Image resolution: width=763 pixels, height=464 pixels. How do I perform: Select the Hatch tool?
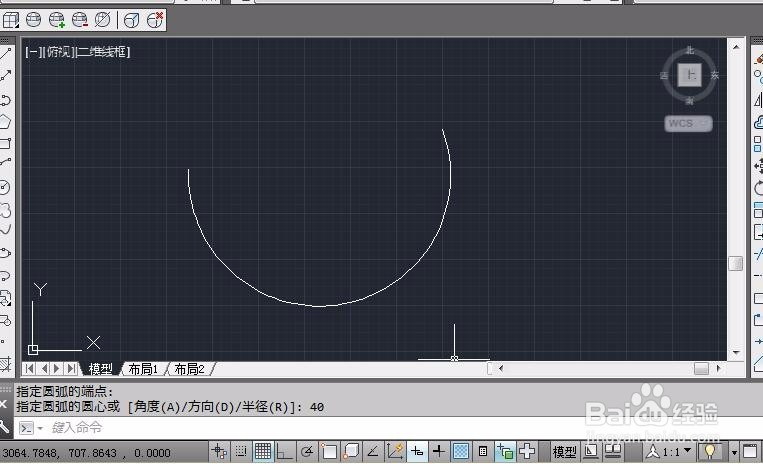coord(6,364)
